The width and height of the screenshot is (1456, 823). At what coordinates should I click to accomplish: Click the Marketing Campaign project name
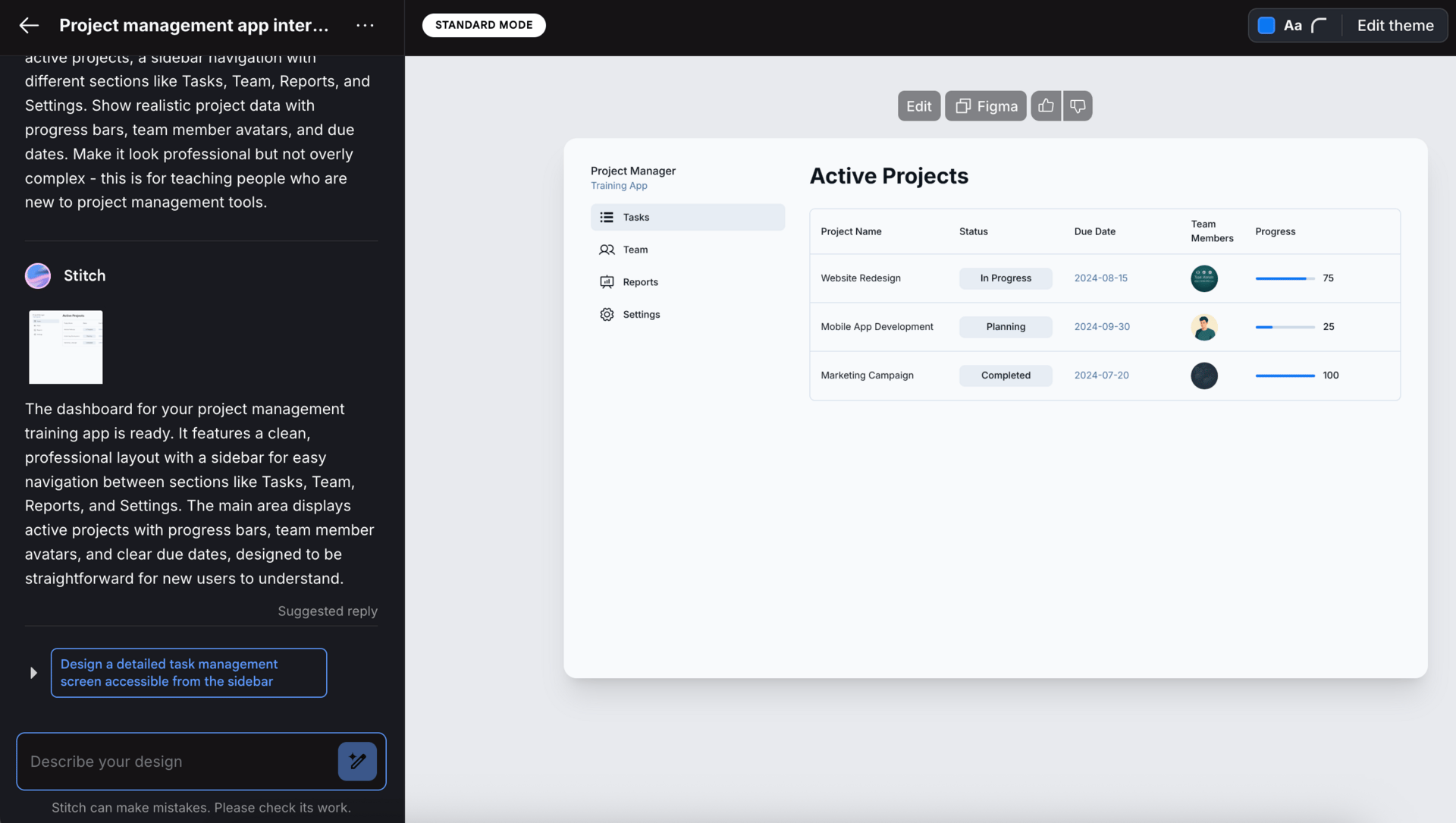867,375
